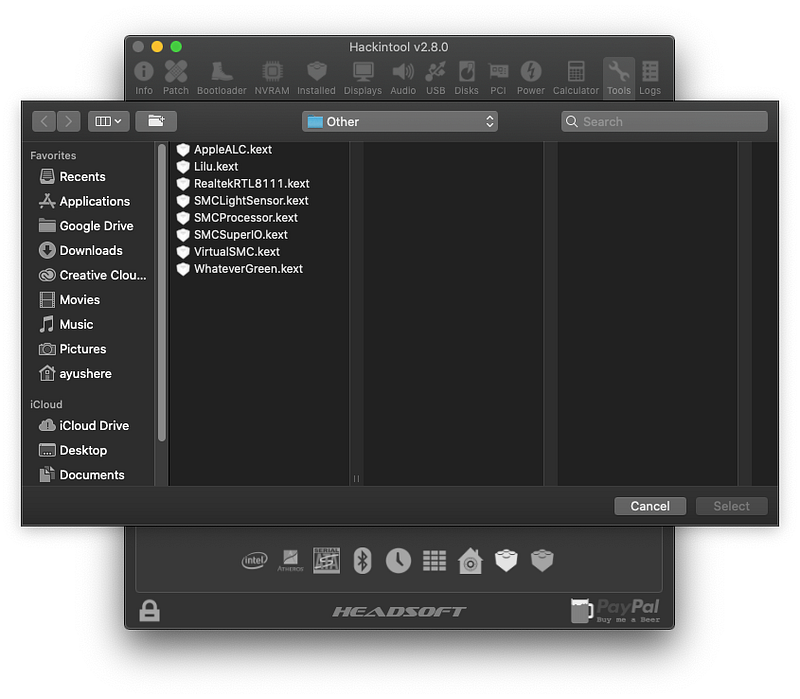Click the lock icon in Hackintool
This screenshot has width=800, height=699.
[x=149, y=611]
